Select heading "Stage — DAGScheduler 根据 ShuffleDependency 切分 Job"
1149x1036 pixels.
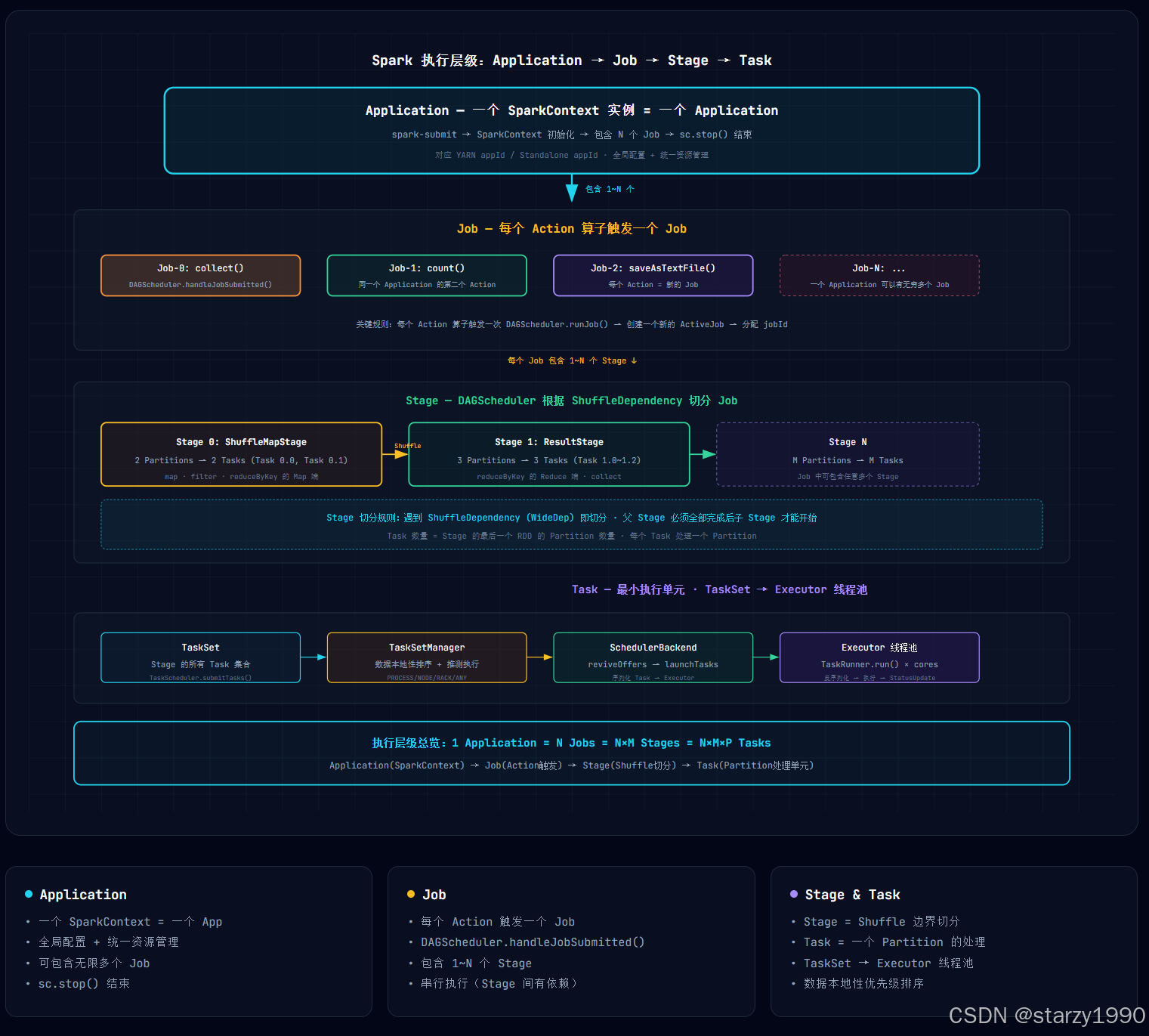572,400
